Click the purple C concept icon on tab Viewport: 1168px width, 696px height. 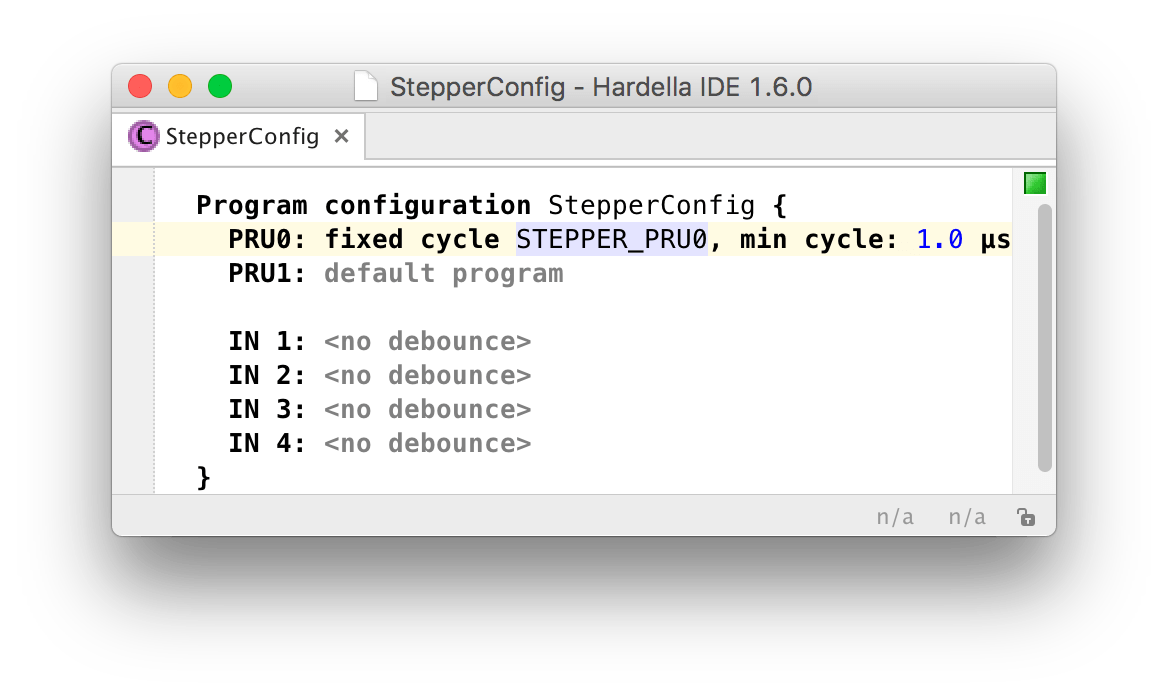tap(143, 136)
